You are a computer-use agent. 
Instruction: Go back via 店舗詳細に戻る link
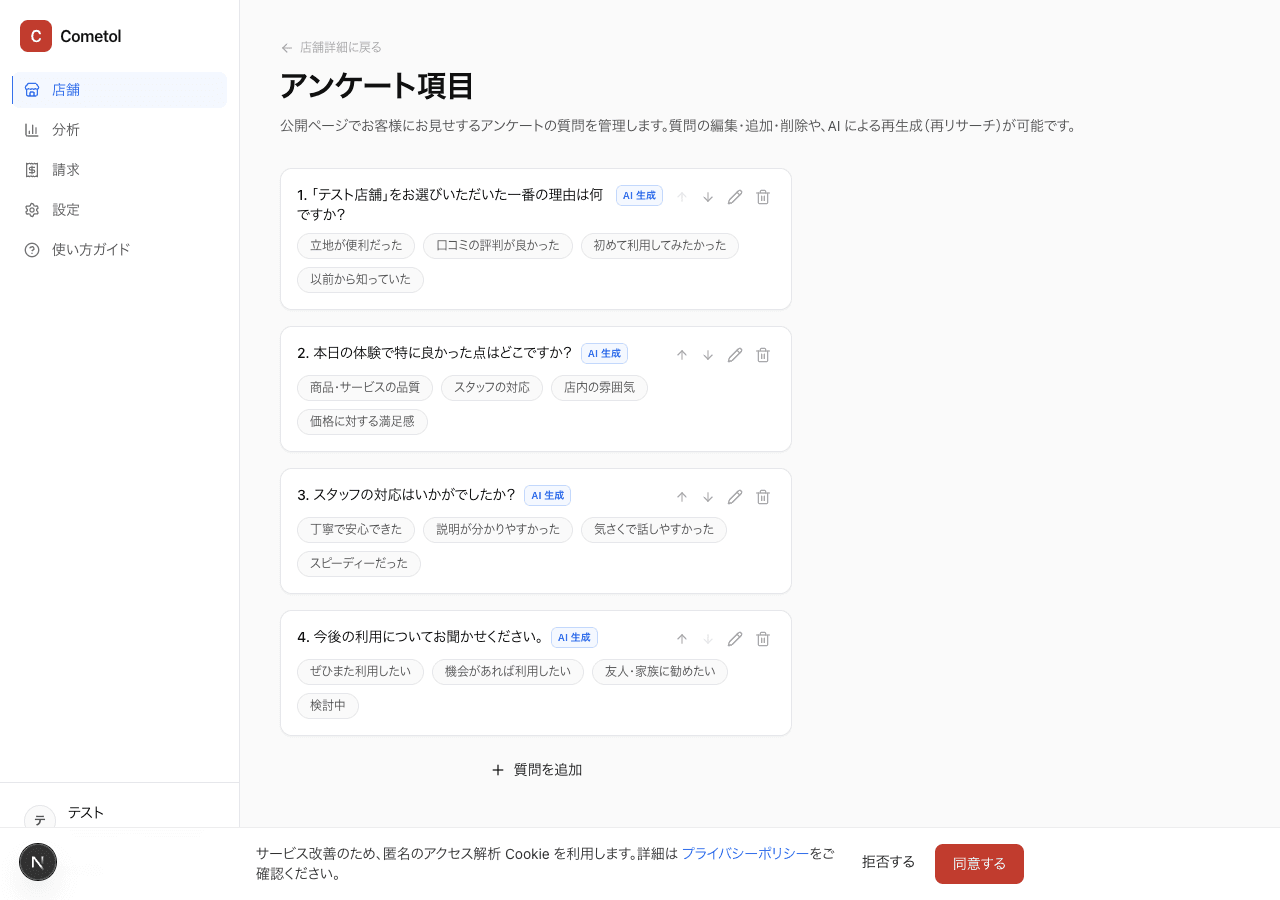[x=331, y=47]
